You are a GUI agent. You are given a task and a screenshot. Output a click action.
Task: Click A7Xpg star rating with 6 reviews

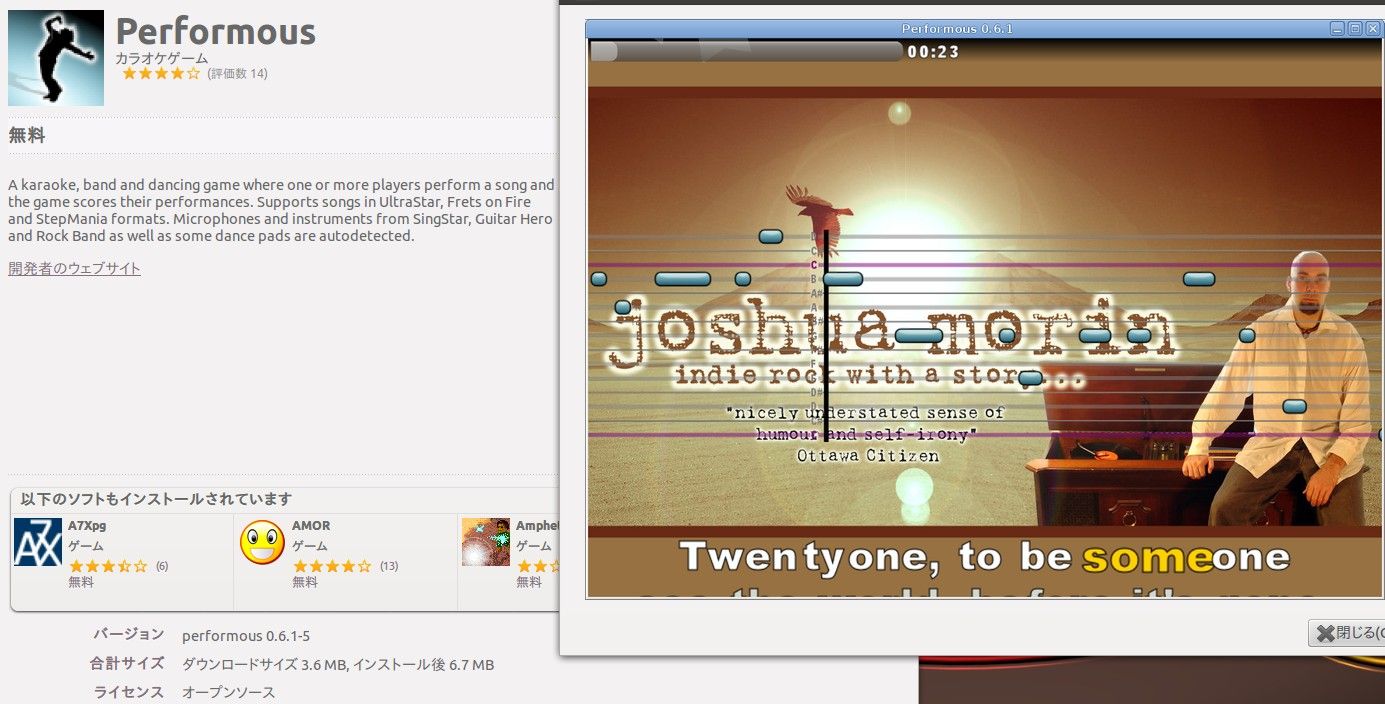tap(108, 566)
